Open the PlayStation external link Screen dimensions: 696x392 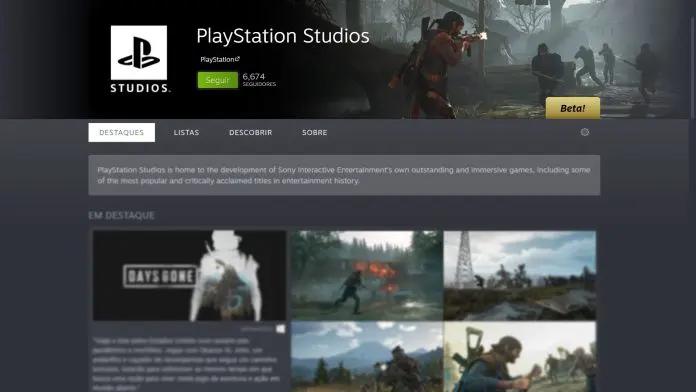pyautogui.click(x=220, y=59)
